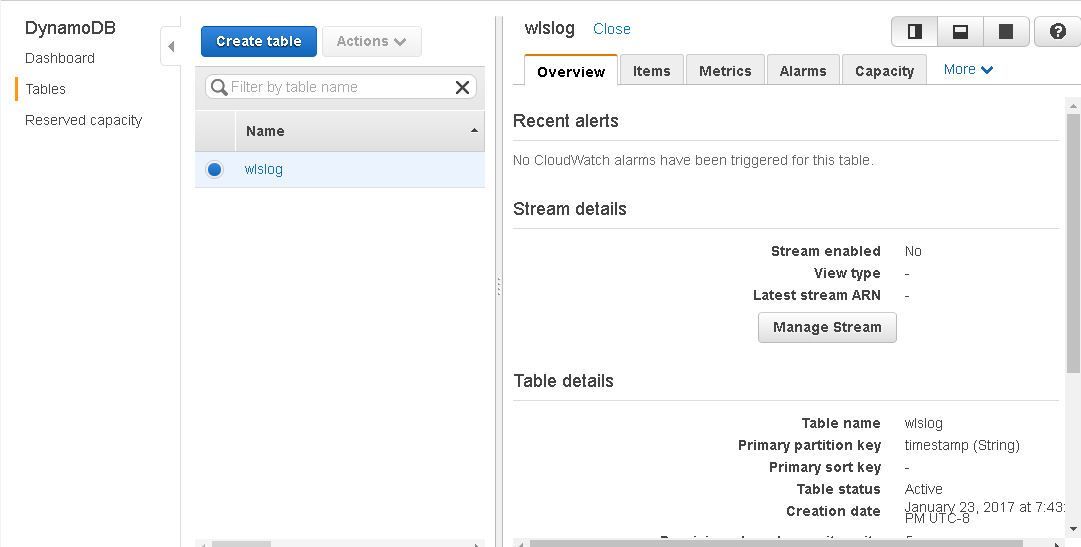The height and width of the screenshot is (547, 1081).
Task: Switch to the Metrics tab
Action: [725, 70]
